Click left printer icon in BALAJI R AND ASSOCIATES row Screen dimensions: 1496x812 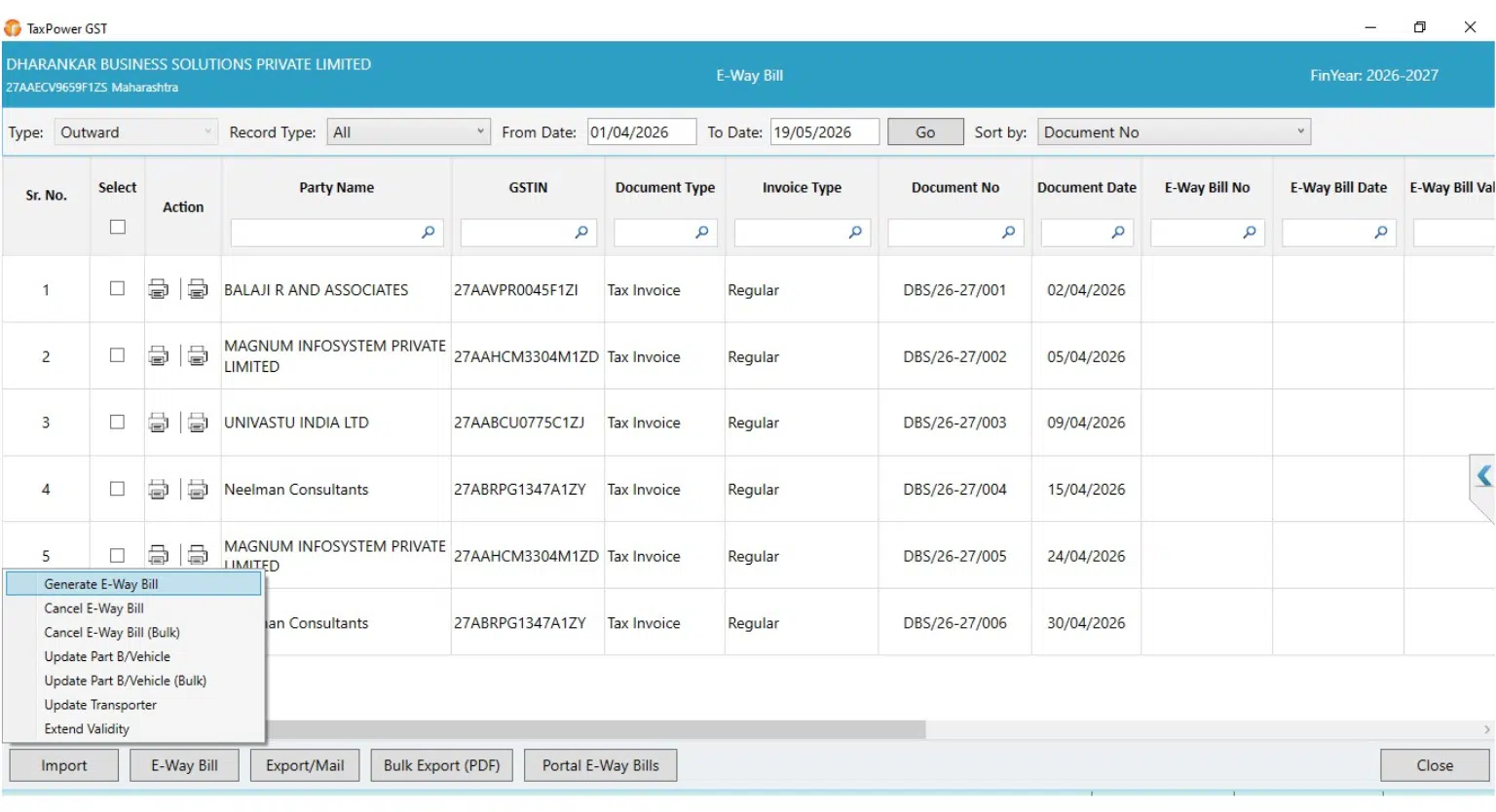click(x=158, y=289)
